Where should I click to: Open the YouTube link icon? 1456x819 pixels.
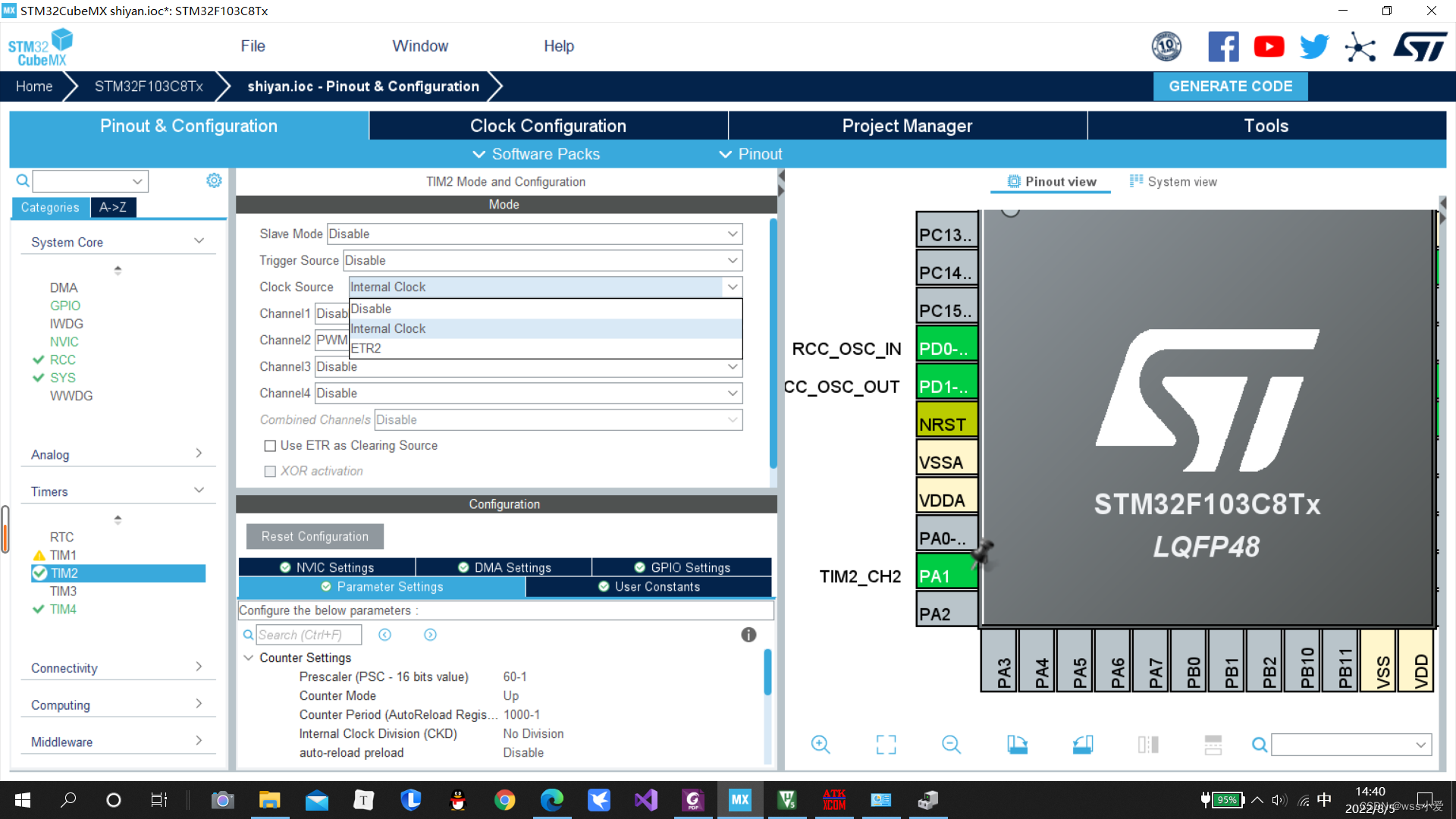[x=1269, y=47]
